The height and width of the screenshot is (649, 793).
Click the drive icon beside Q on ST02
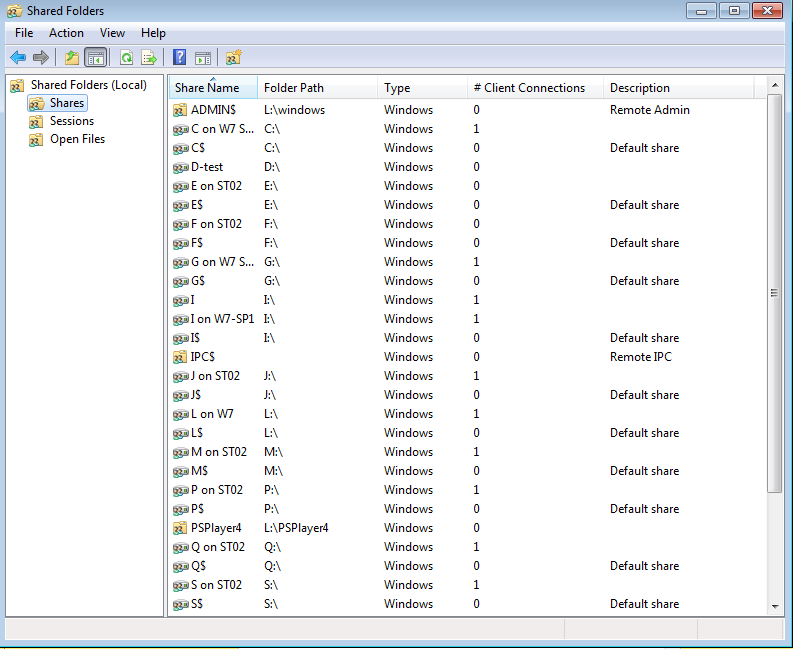click(x=181, y=548)
